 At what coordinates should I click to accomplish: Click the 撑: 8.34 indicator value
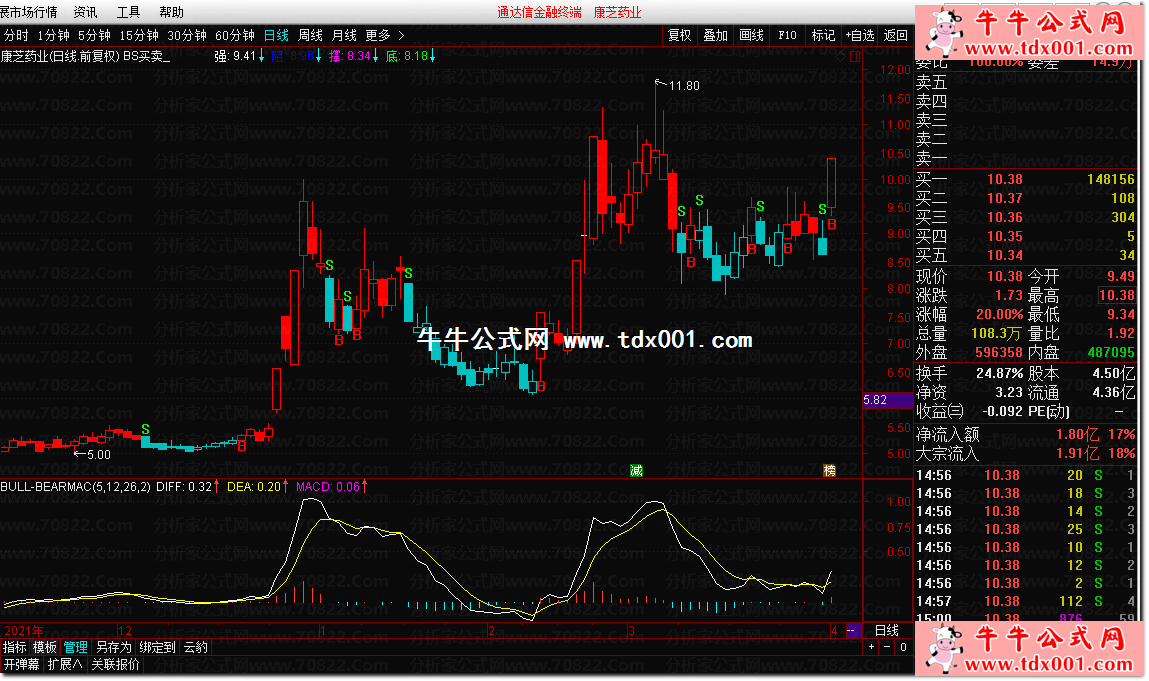coord(353,56)
